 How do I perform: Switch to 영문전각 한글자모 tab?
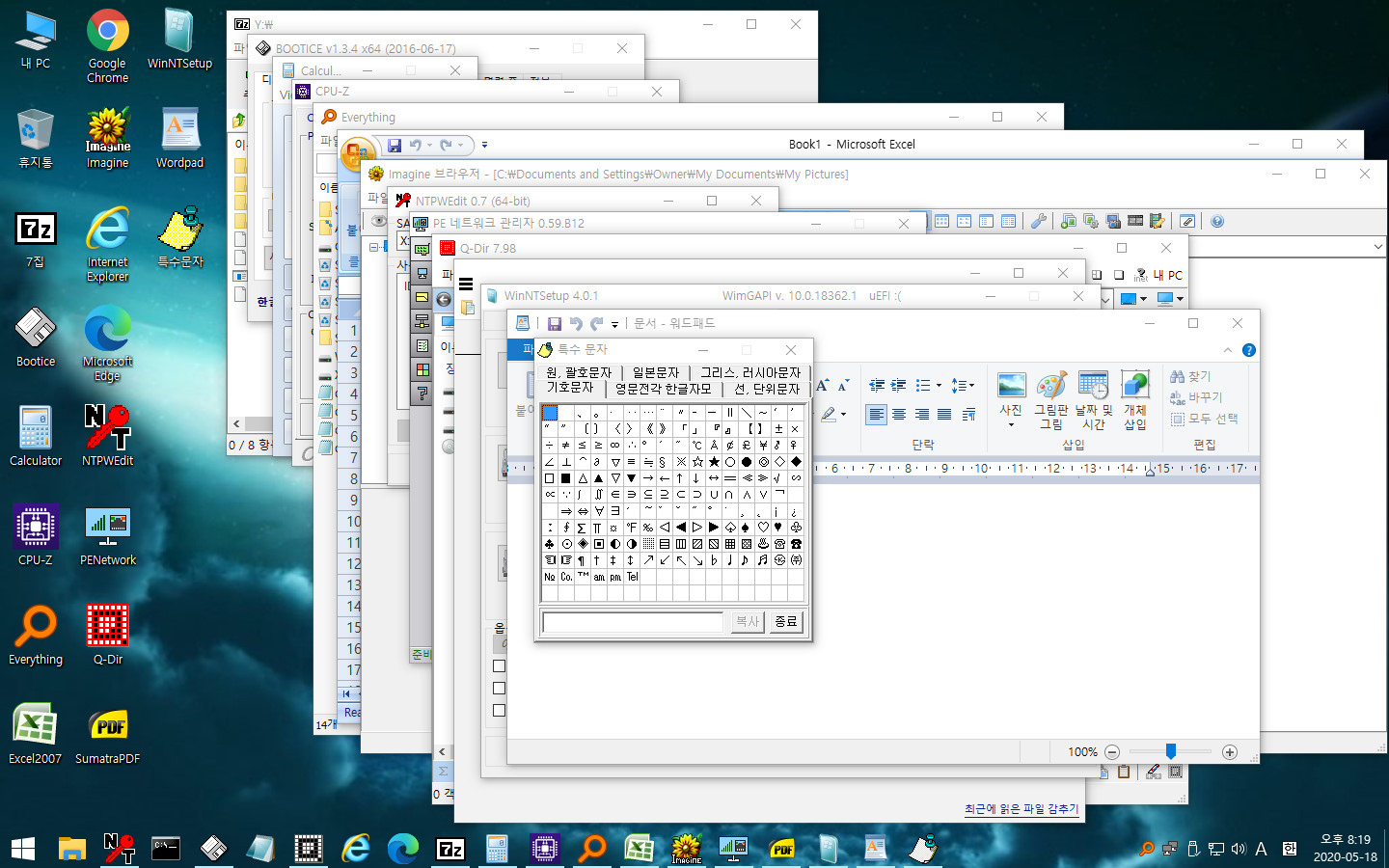pos(664,389)
